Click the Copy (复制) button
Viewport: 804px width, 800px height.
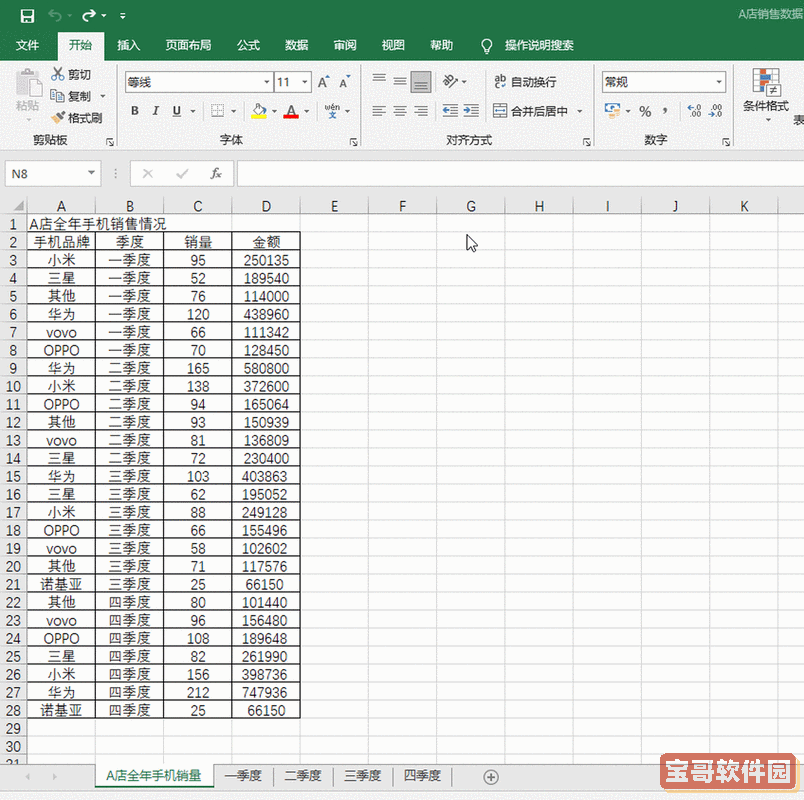71,96
